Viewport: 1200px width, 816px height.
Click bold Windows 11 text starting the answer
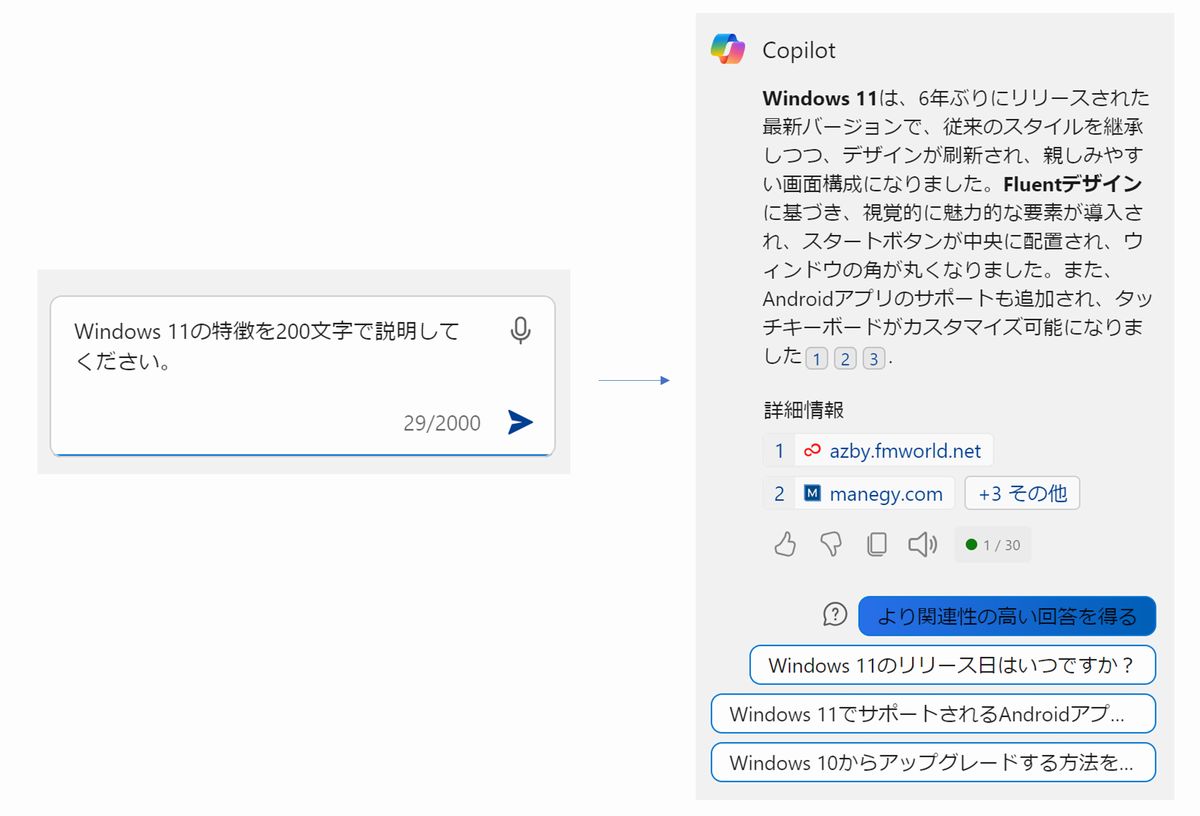[x=819, y=98]
